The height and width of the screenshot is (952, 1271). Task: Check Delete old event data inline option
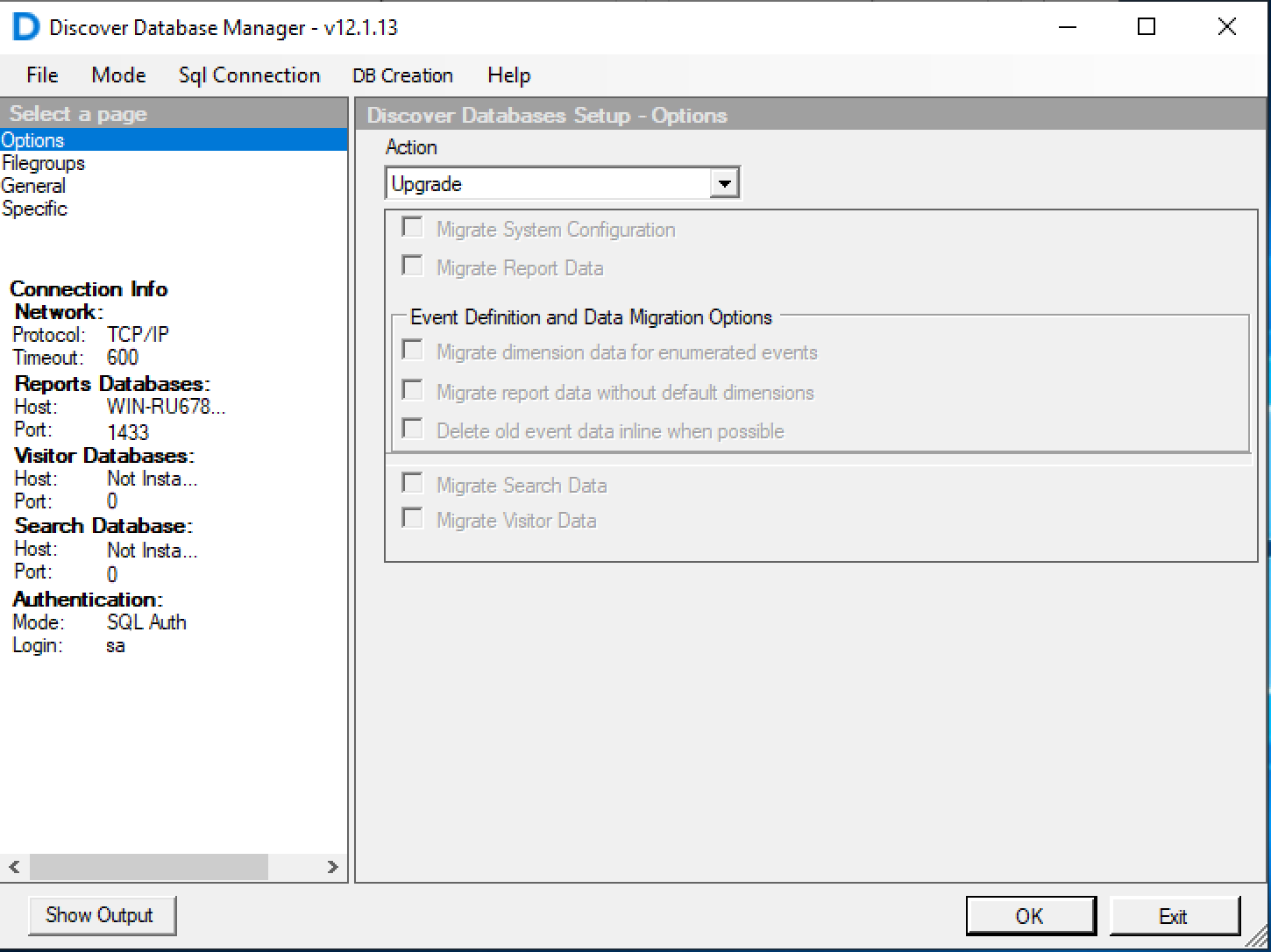coord(412,429)
